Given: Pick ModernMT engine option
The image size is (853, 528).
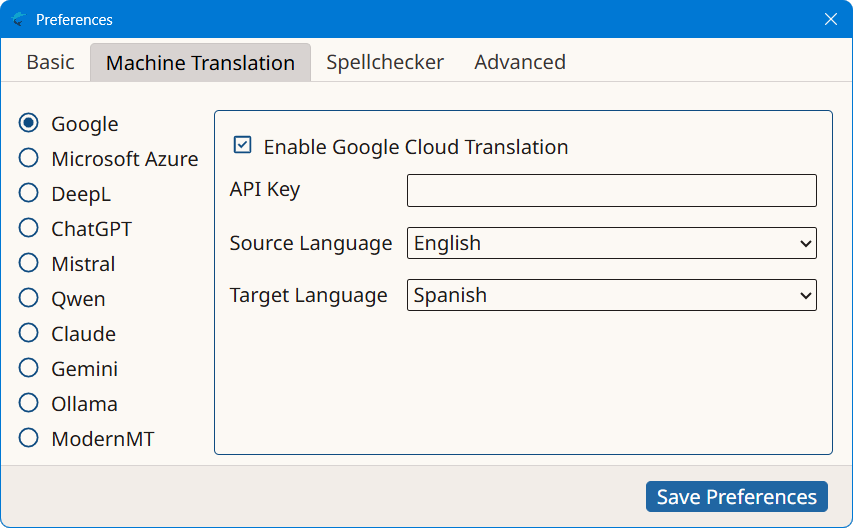Looking at the screenshot, I should [x=28, y=438].
